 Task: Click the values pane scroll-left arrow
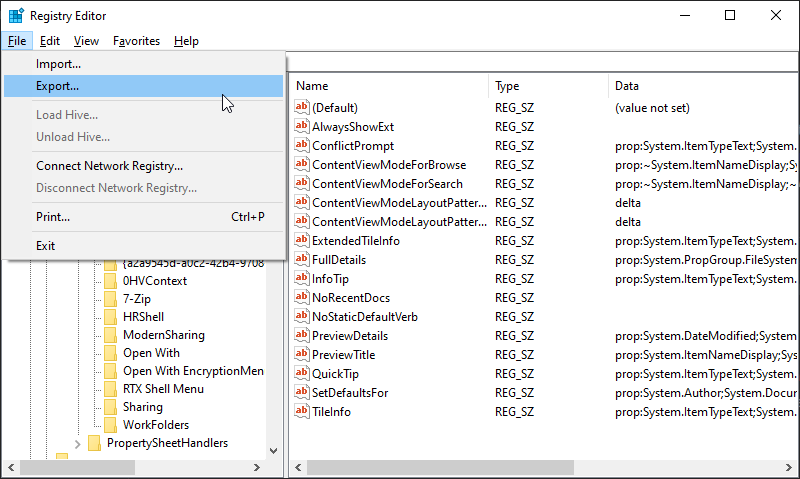298,467
